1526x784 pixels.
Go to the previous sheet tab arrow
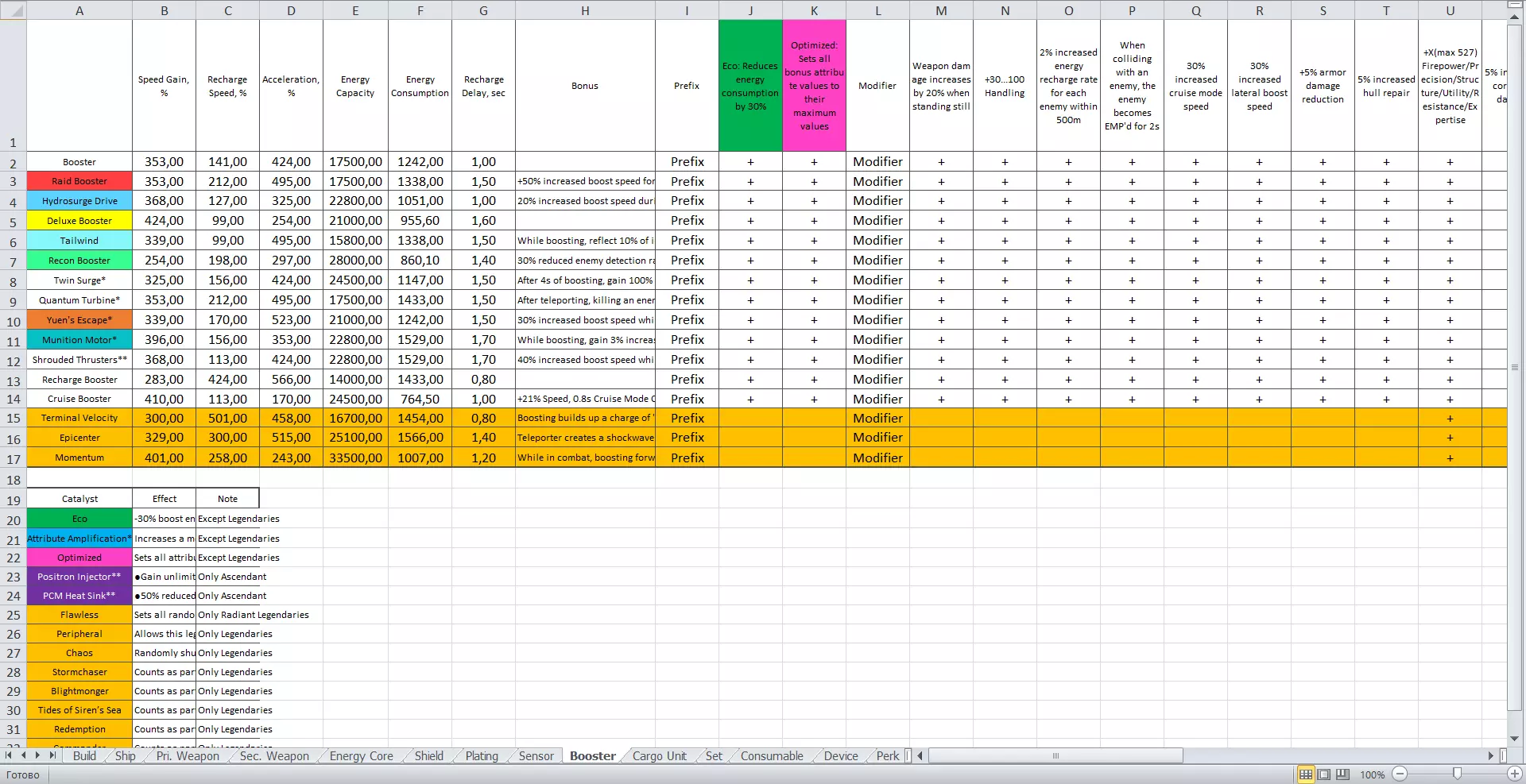tap(23, 755)
